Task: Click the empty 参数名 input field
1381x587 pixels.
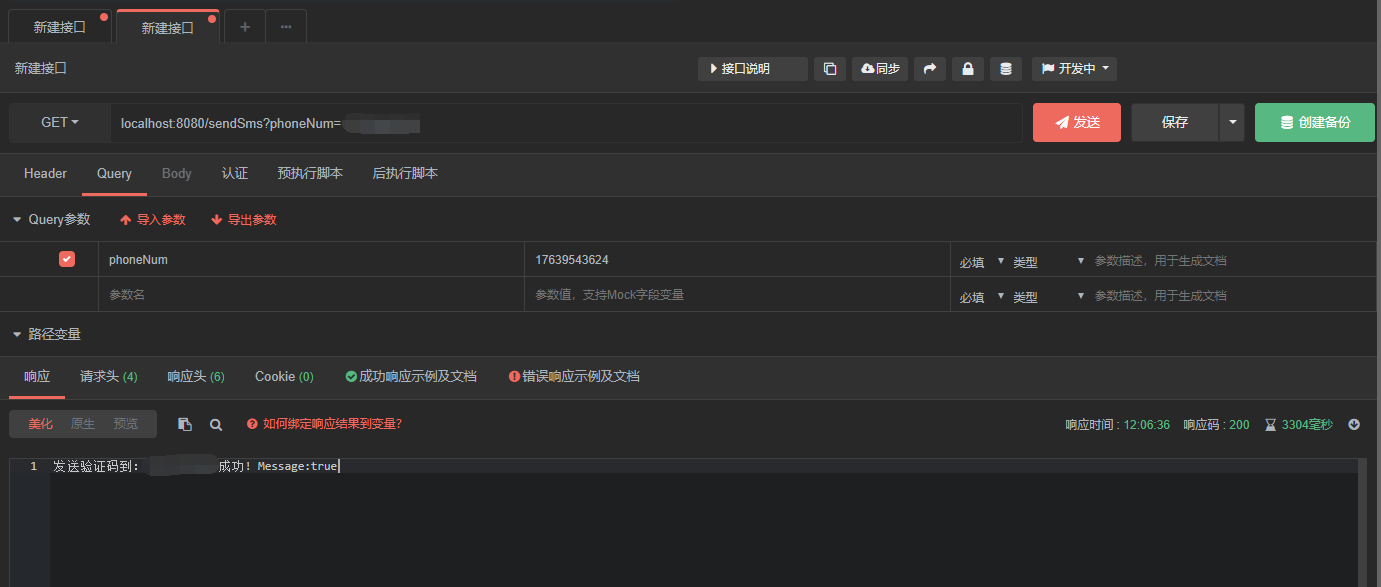Action: tap(311, 294)
